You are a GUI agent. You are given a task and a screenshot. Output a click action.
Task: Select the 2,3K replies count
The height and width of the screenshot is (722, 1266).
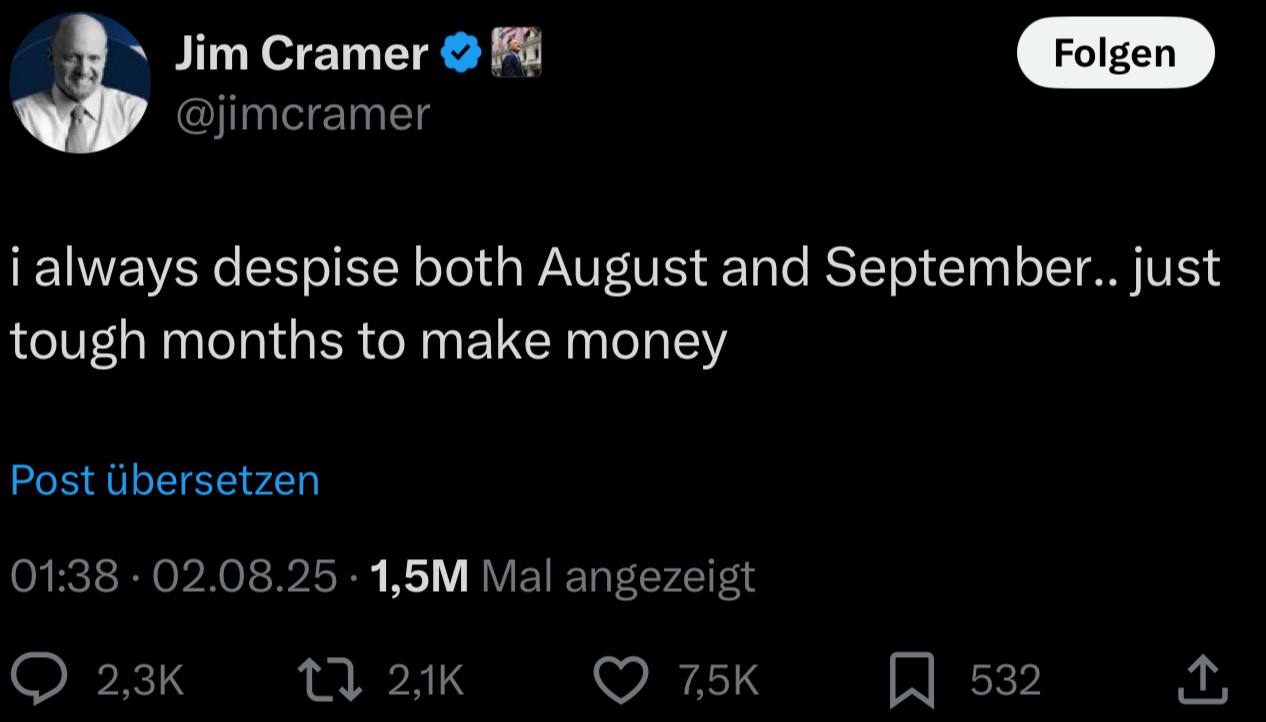click(x=141, y=682)
